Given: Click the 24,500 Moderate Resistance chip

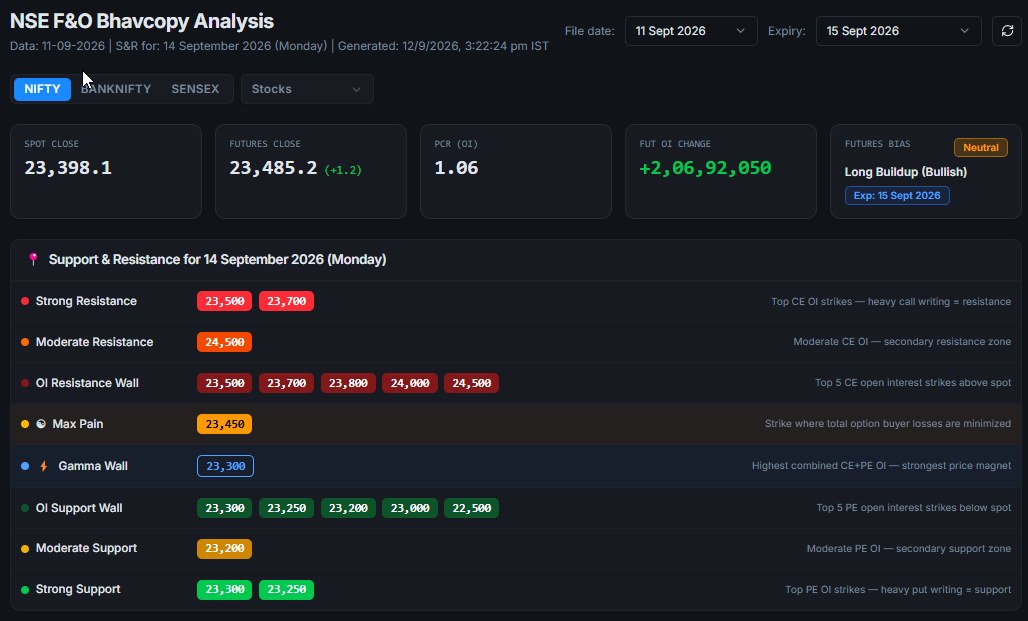Looking at the screenshot, I should pyautogui.click(x=224, y=342).
